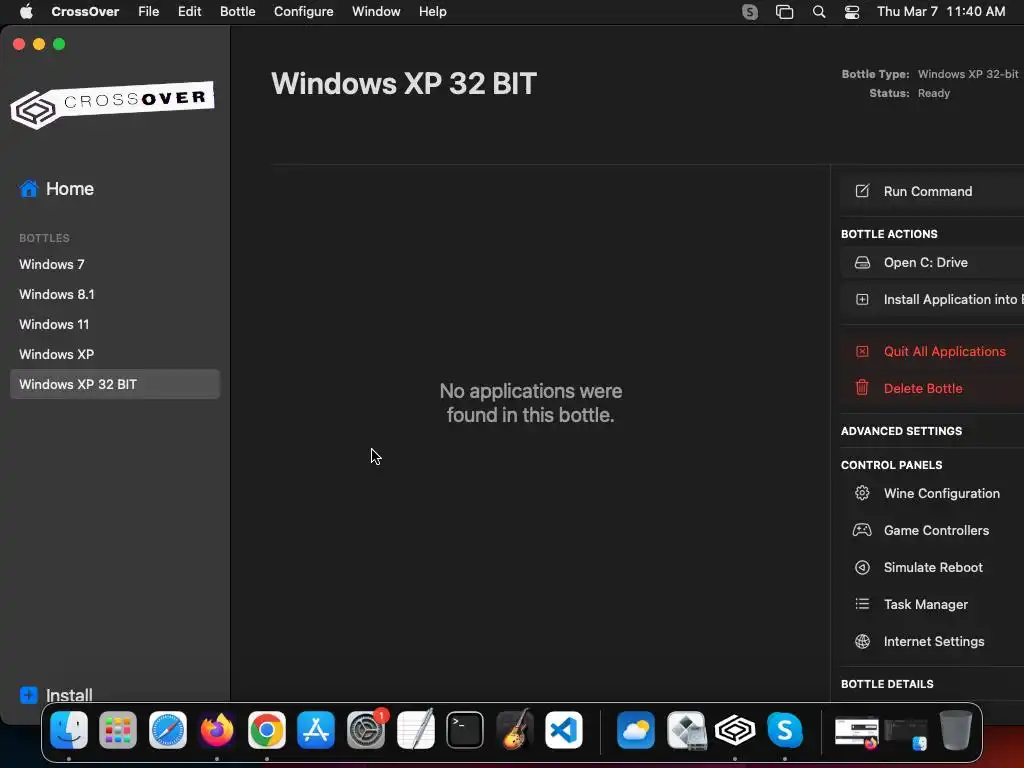
Task: Open Wine Configuration control panel label
Action: point(941,493)
